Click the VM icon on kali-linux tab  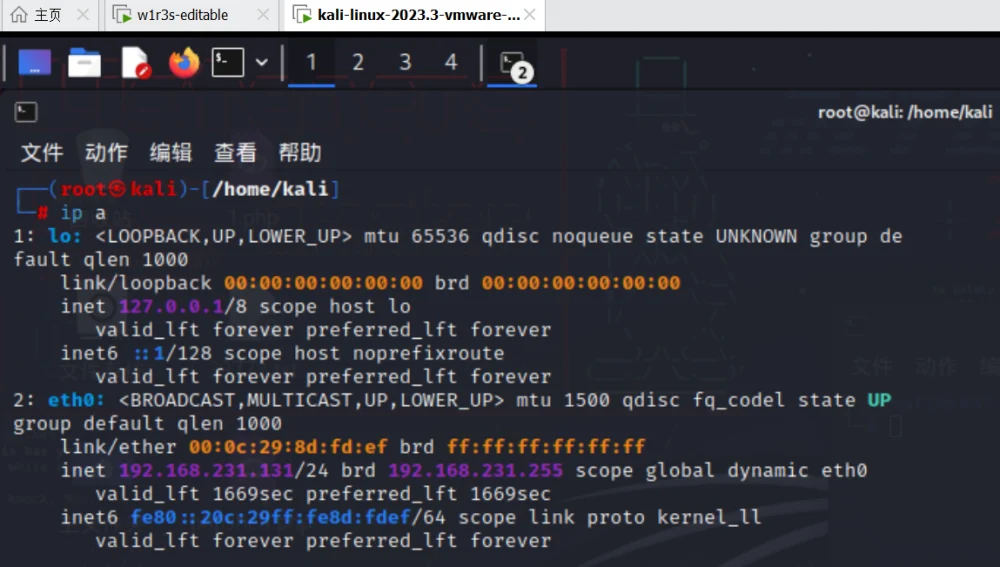(302, 14)
